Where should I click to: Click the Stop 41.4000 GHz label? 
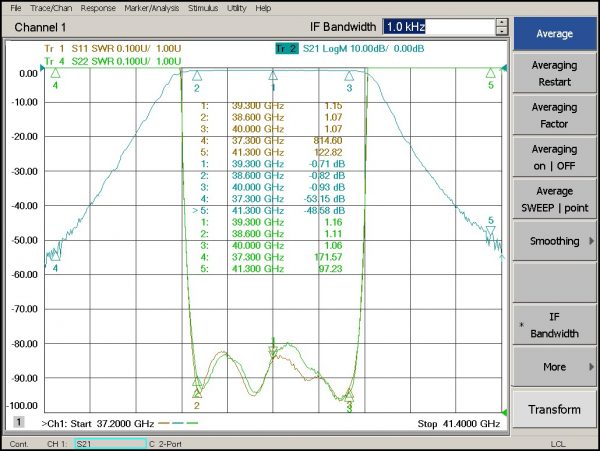click(x=459, y=424)
